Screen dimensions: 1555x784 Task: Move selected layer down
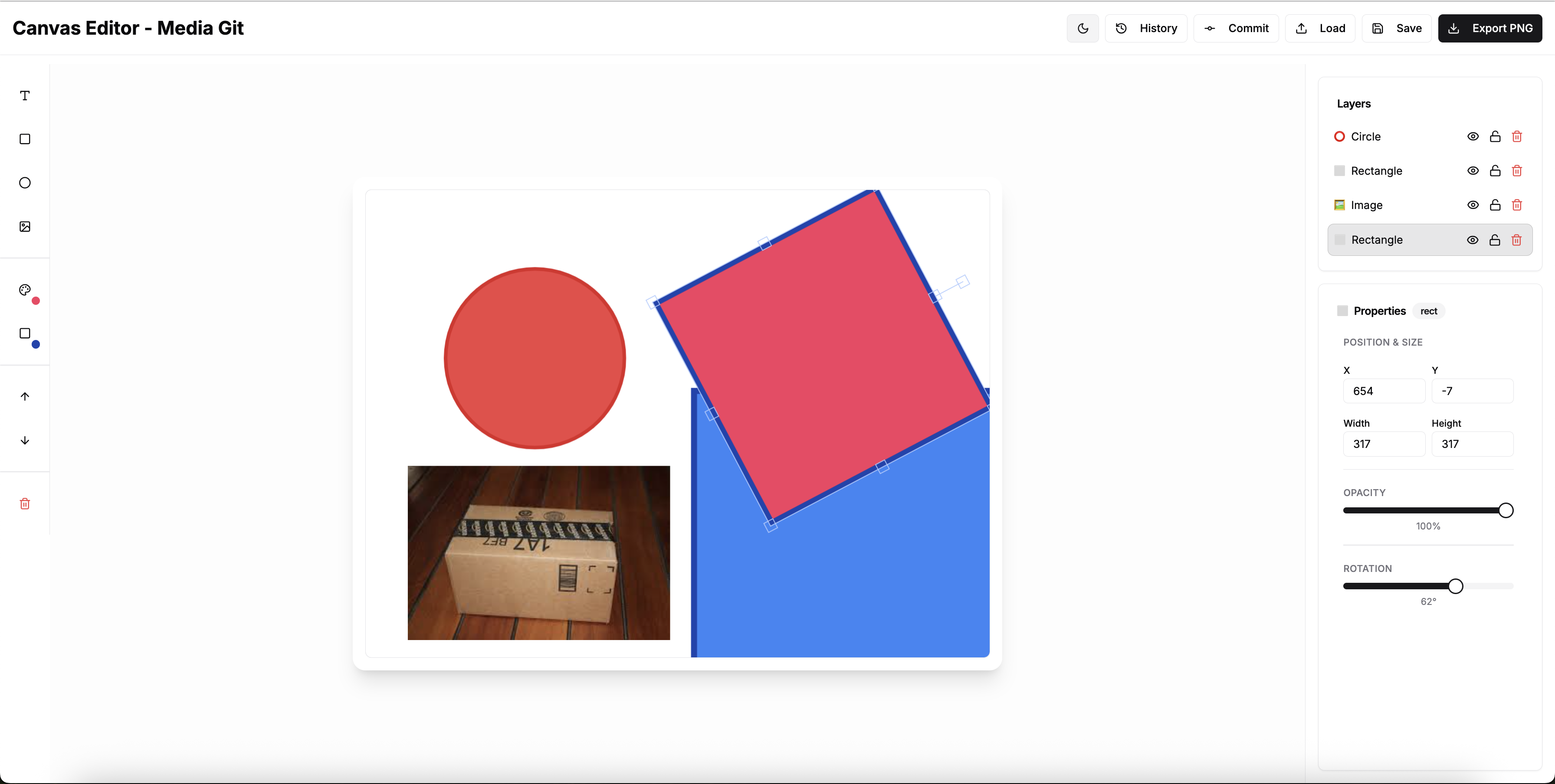click(25, 440)
